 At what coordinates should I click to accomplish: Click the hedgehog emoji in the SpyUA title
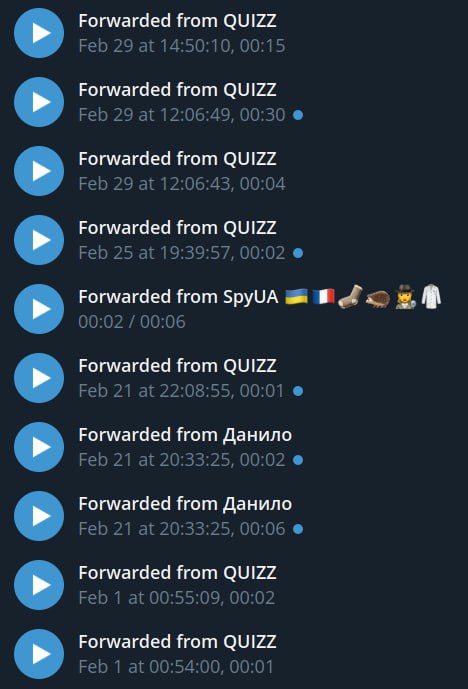(x=377, y=299)
